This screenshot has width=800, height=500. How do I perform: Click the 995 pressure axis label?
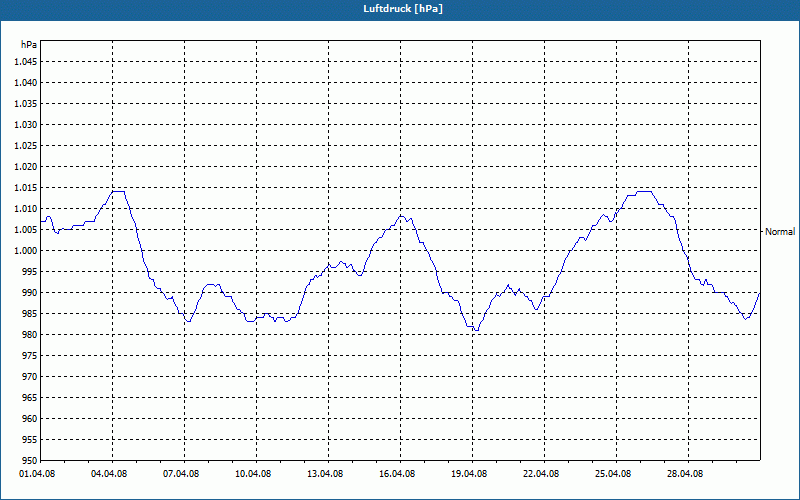click(x=30, y=271)
